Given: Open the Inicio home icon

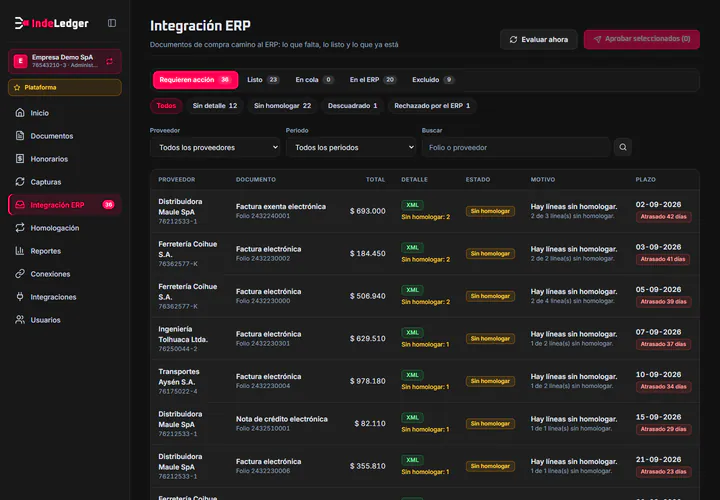Looking at the screenshot, I should coord(20,112).
